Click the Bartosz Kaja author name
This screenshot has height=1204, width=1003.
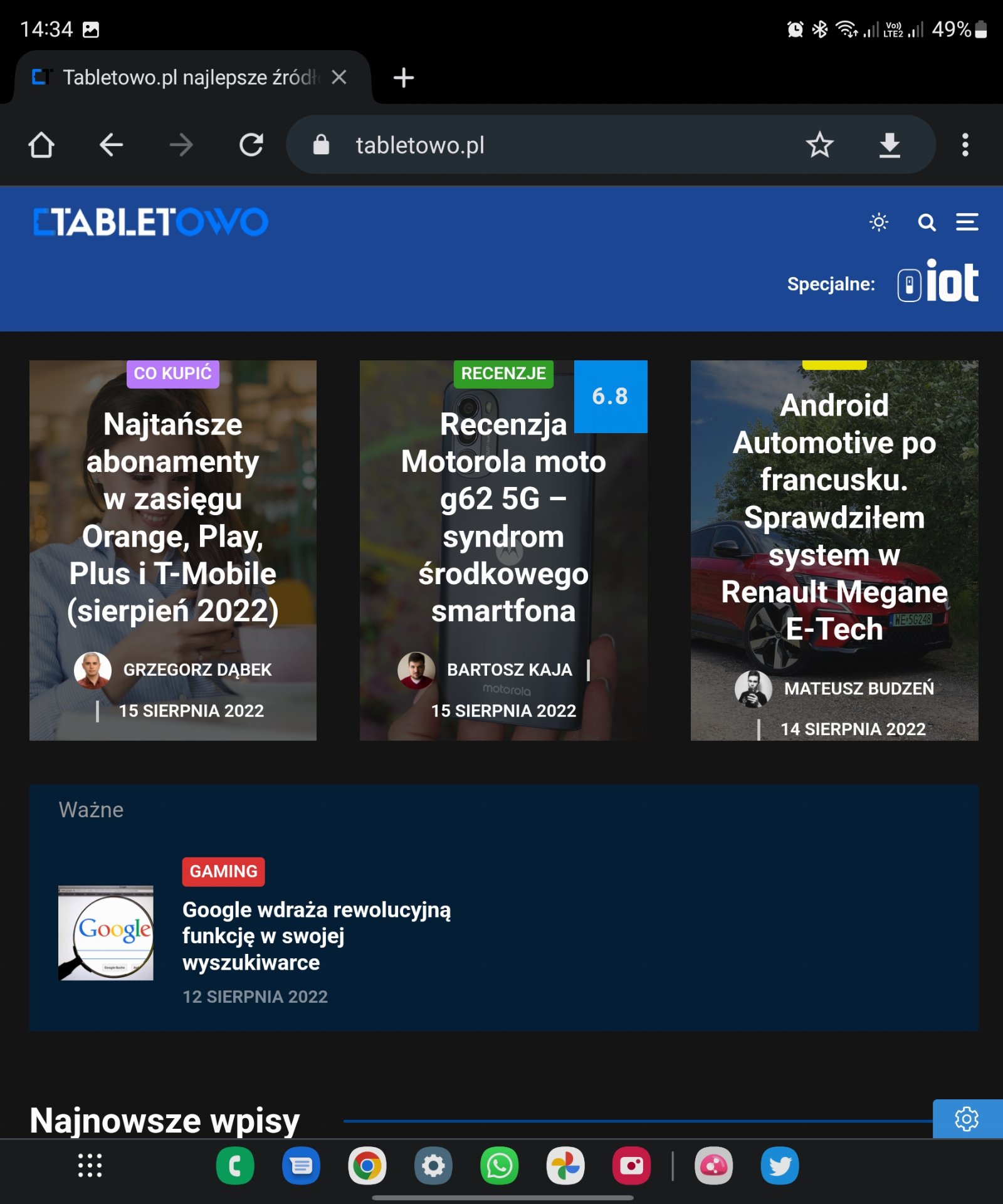510,670
